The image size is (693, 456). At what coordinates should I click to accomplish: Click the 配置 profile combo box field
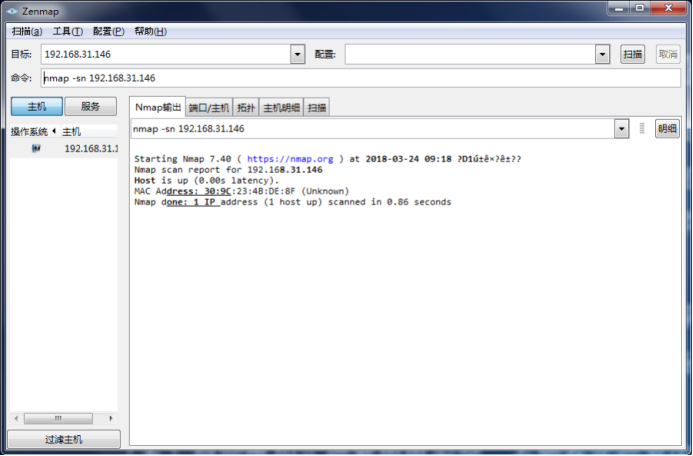click(470, 54)
